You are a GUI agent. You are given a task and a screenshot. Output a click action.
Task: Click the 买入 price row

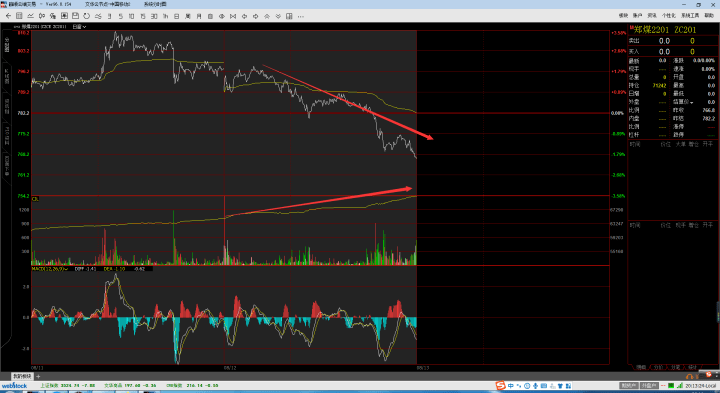[674, 51]
